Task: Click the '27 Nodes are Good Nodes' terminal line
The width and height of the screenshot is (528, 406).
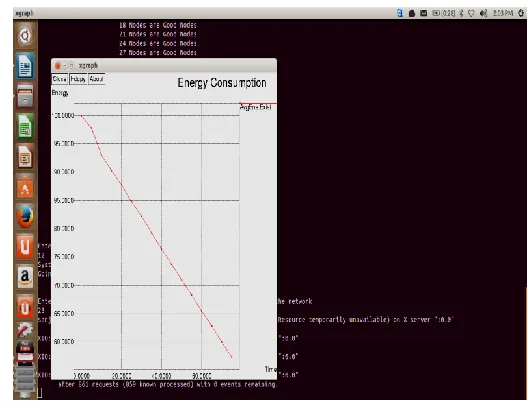Action: click(x=158, y=53)
